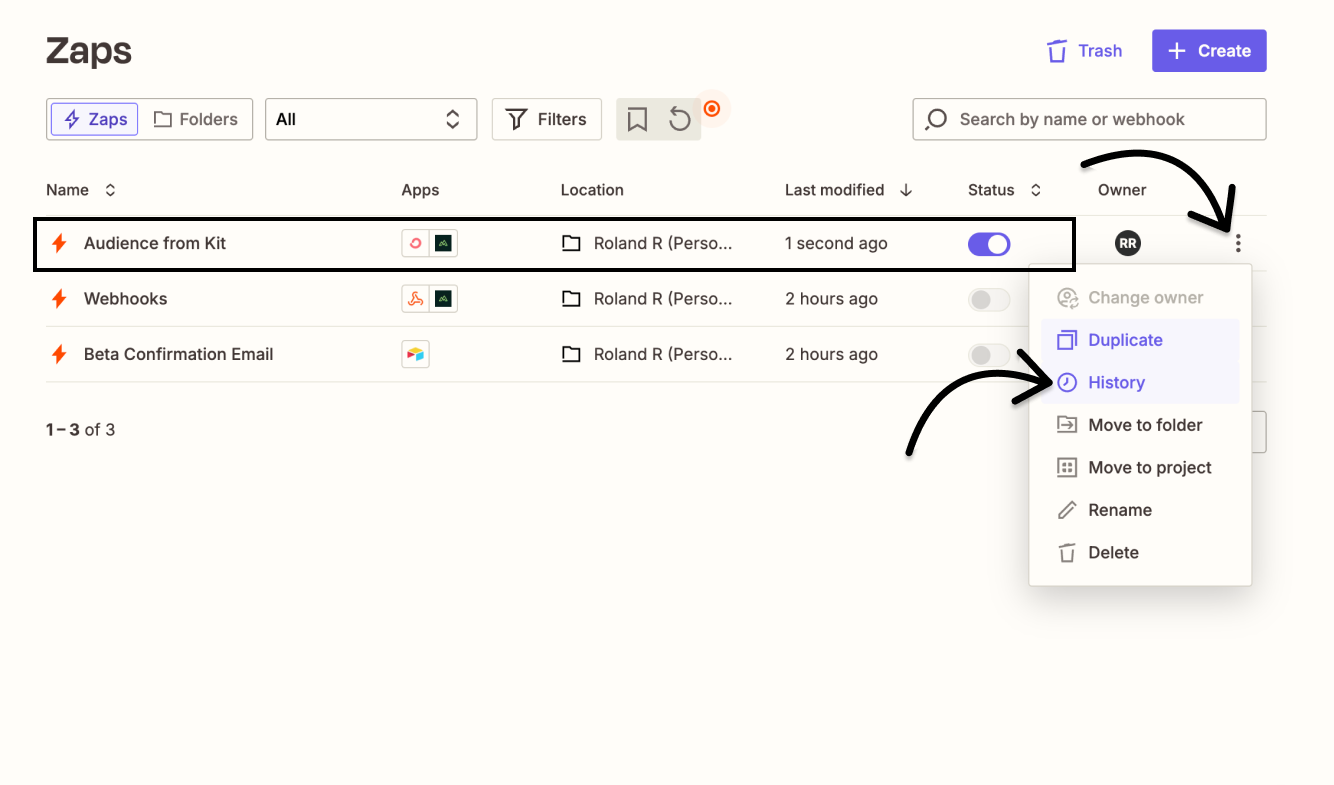
Task: Select the Airtable icon on Beta Confirmation Email
Action: point(415,353)
